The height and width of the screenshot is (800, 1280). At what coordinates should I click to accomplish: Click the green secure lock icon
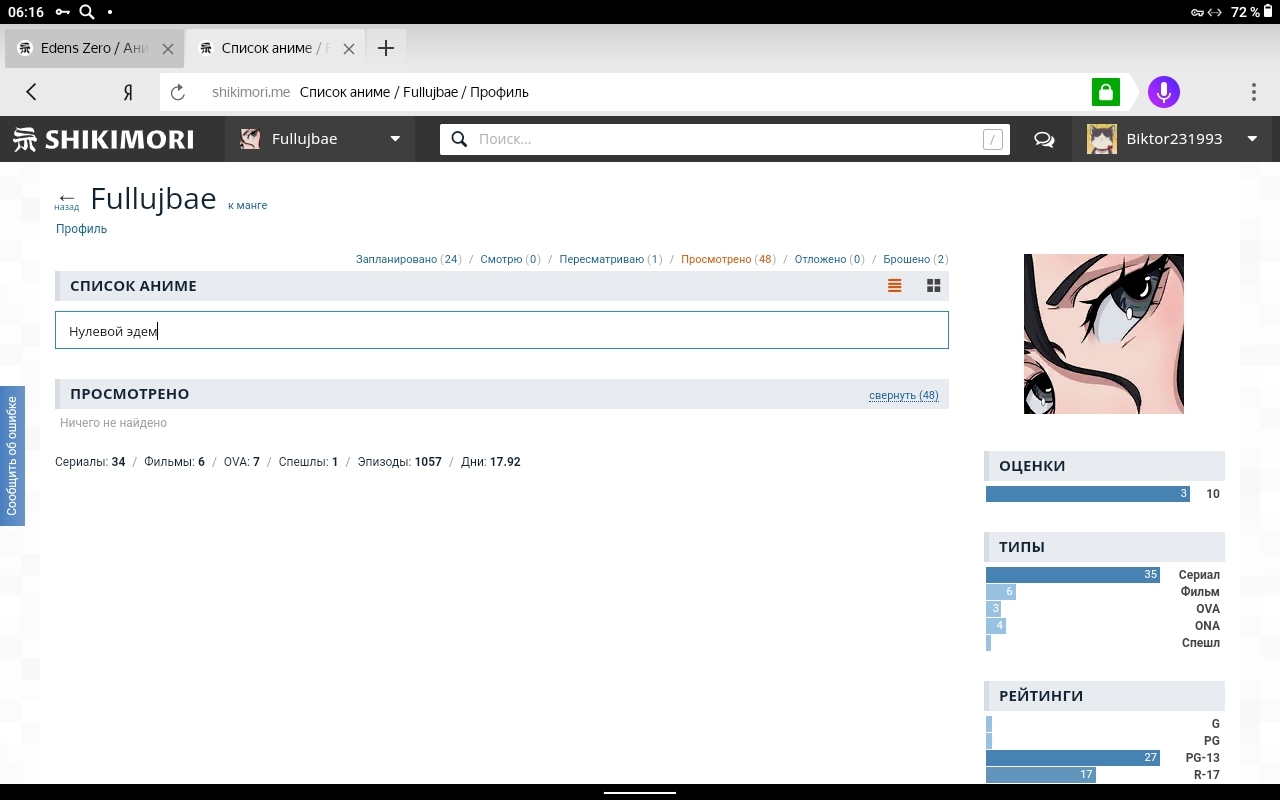[1105, 92]
